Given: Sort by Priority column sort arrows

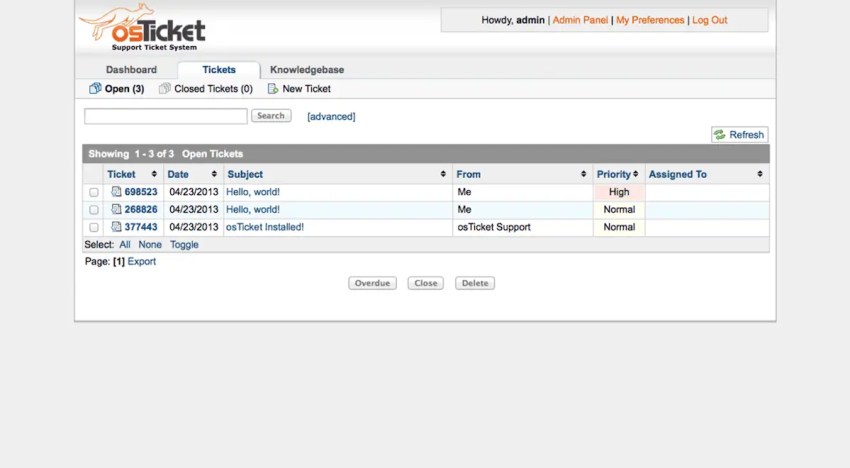Looking at the screenshot, I should (x=635, y=174).
